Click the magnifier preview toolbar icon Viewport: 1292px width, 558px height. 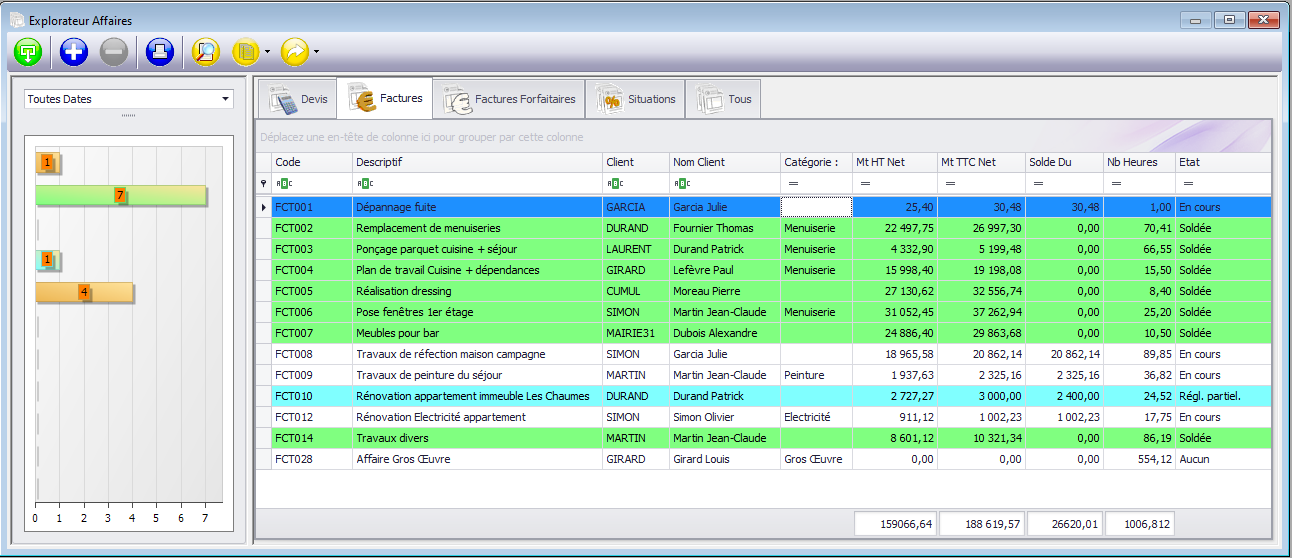(x=205, y=52)
